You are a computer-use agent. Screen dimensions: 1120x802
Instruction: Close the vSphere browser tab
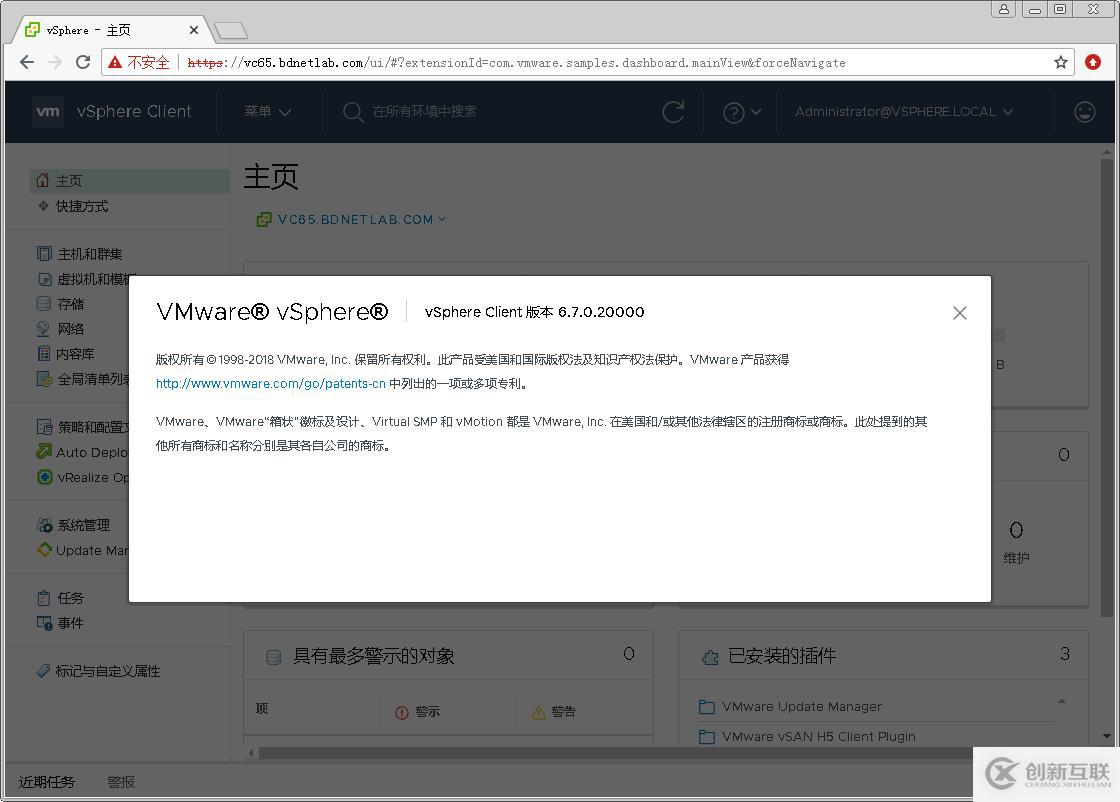tap(194, 30)
